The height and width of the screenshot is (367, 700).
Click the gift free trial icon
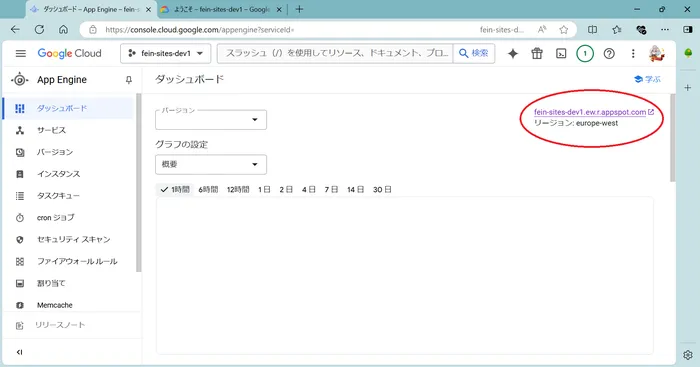[537, 54]
